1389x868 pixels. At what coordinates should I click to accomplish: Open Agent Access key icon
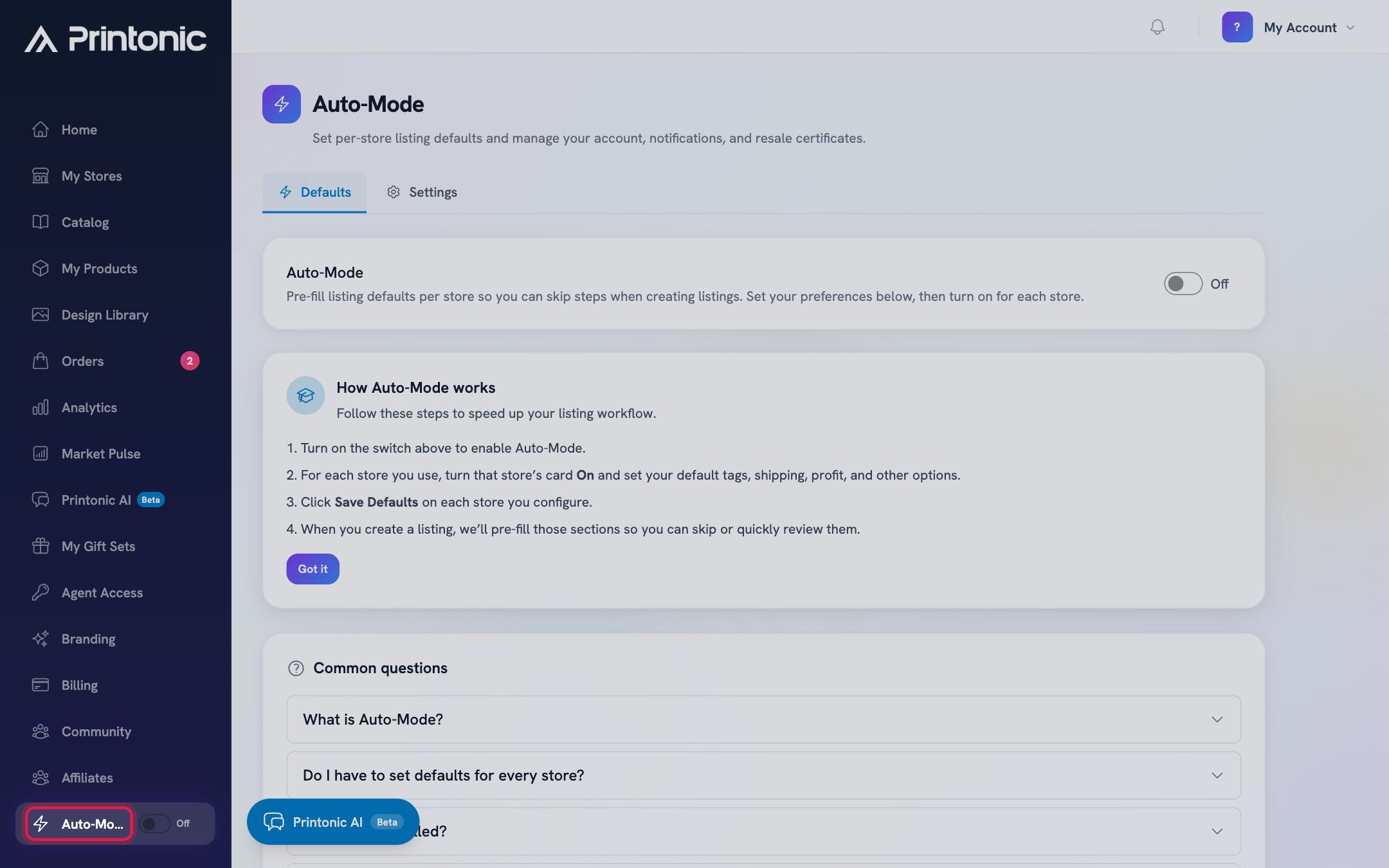click(x=41, y=592)
